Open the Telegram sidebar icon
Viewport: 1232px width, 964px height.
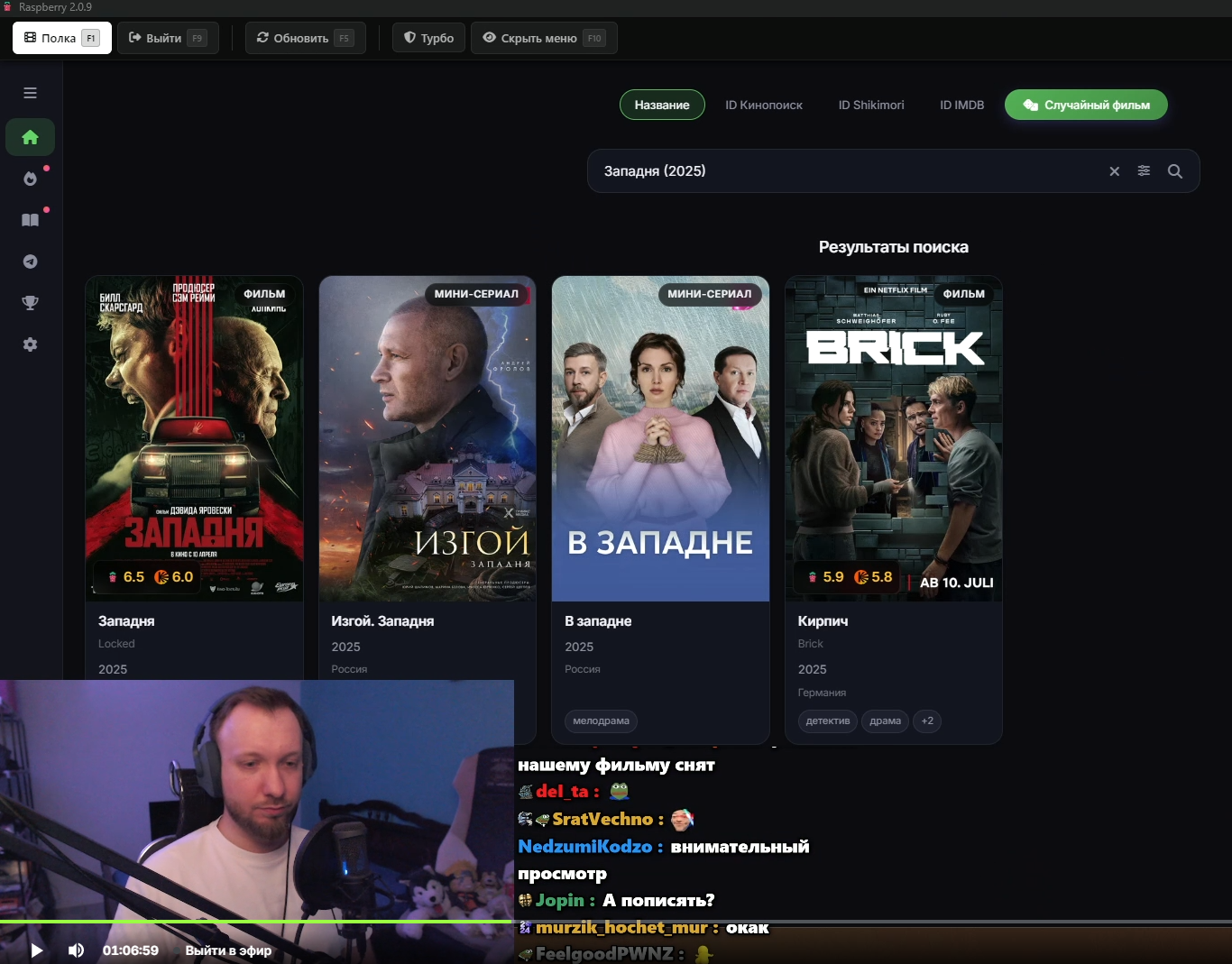30,262
